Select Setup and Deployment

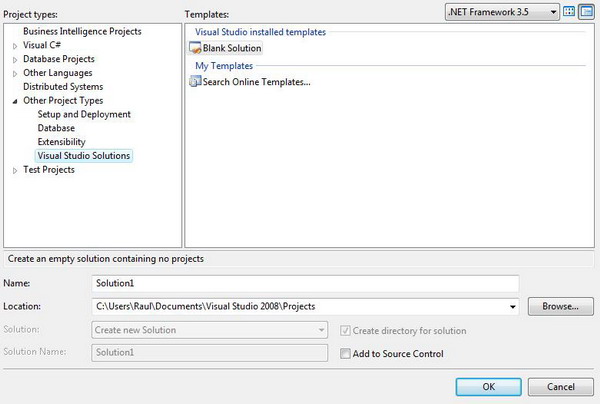[x=84, y=114]
